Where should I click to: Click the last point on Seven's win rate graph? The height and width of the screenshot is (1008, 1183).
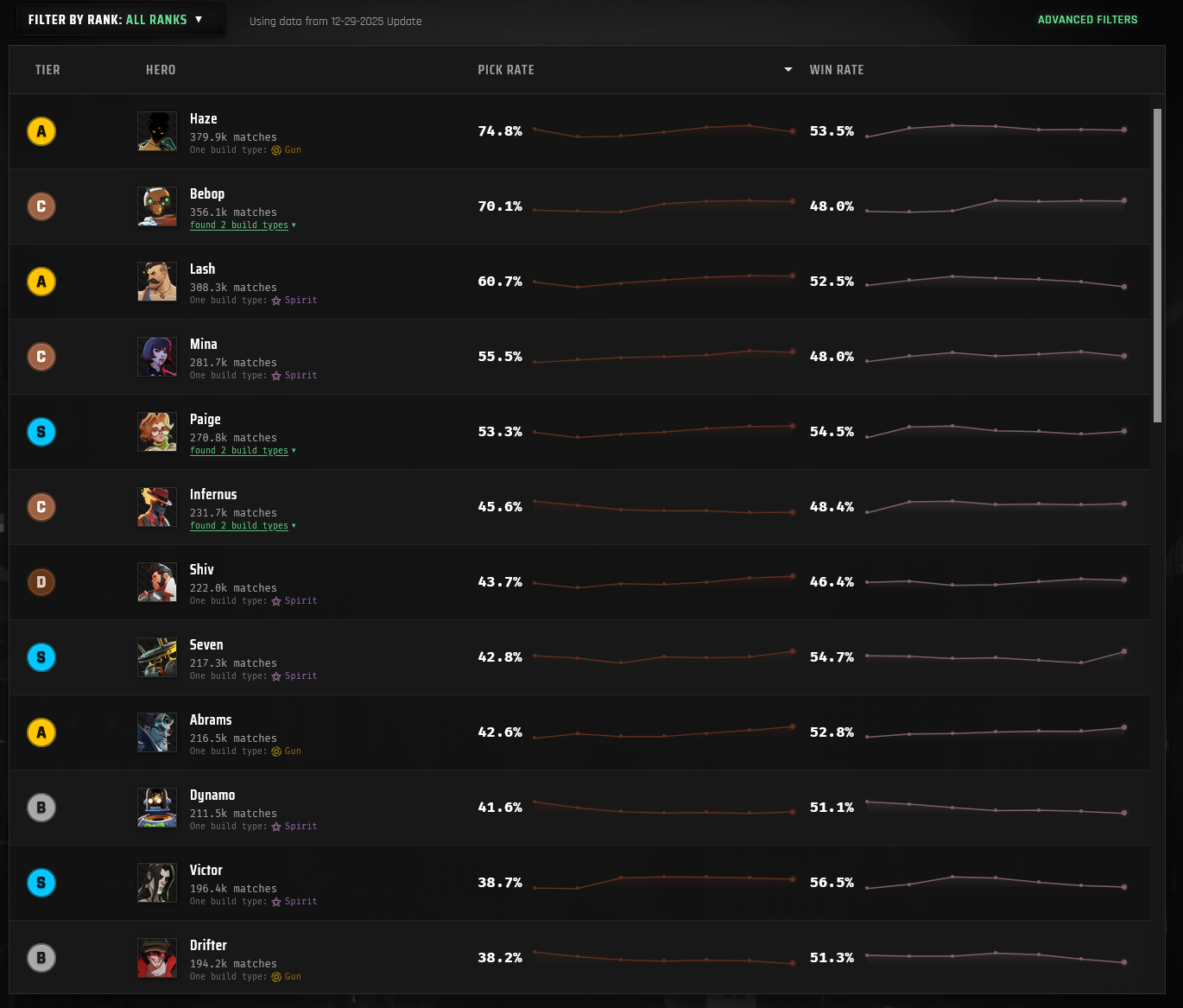[1124, 651]
